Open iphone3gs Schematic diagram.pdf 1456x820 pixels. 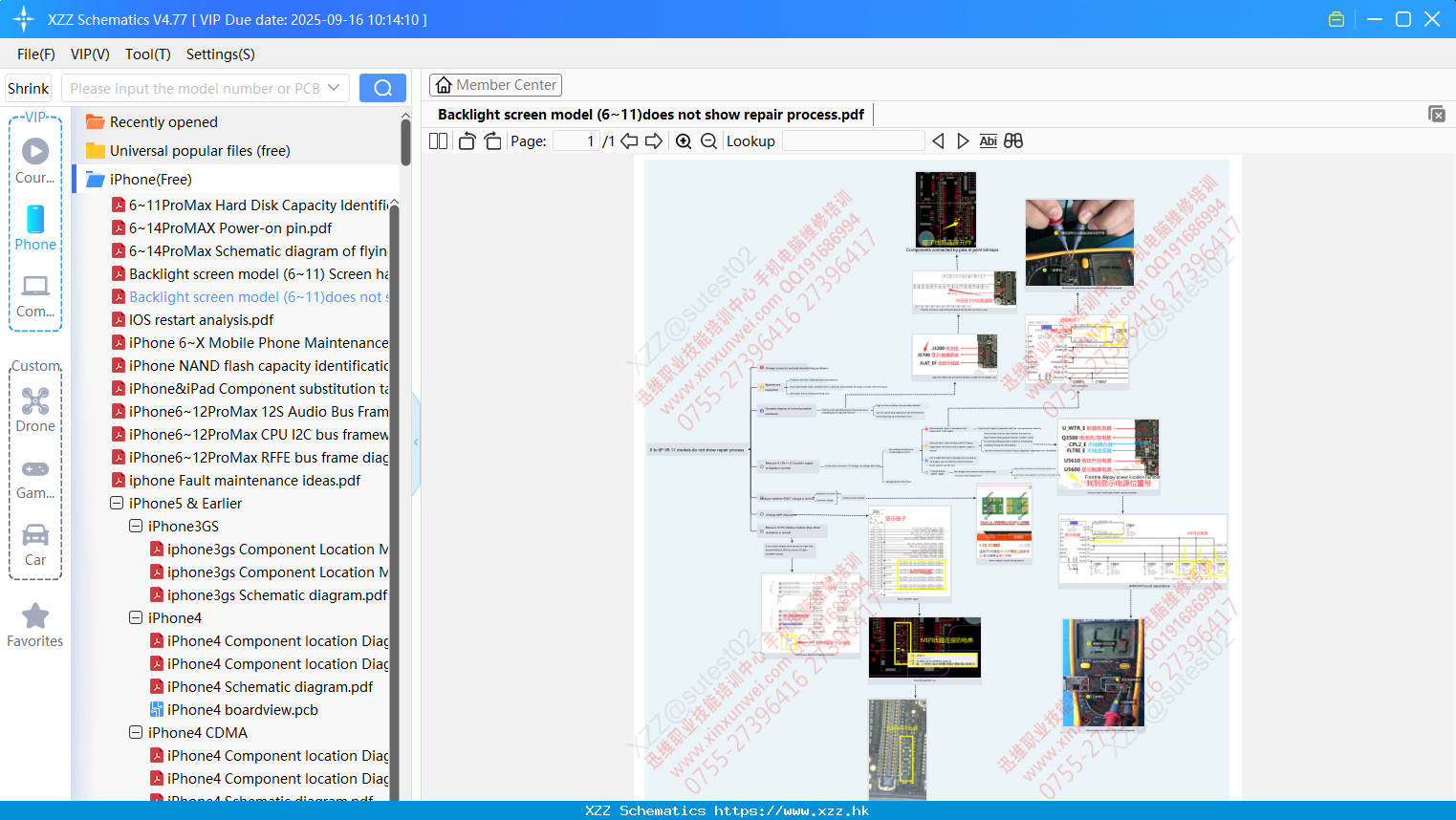coord(269,595)
